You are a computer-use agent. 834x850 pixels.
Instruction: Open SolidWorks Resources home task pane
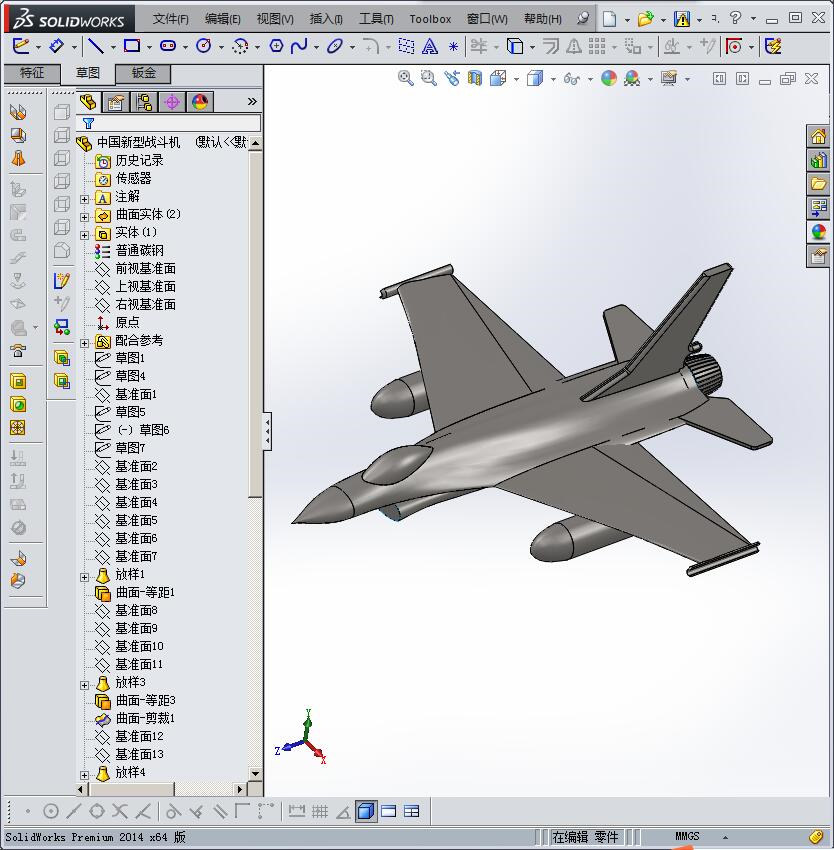tap(818, 137)
